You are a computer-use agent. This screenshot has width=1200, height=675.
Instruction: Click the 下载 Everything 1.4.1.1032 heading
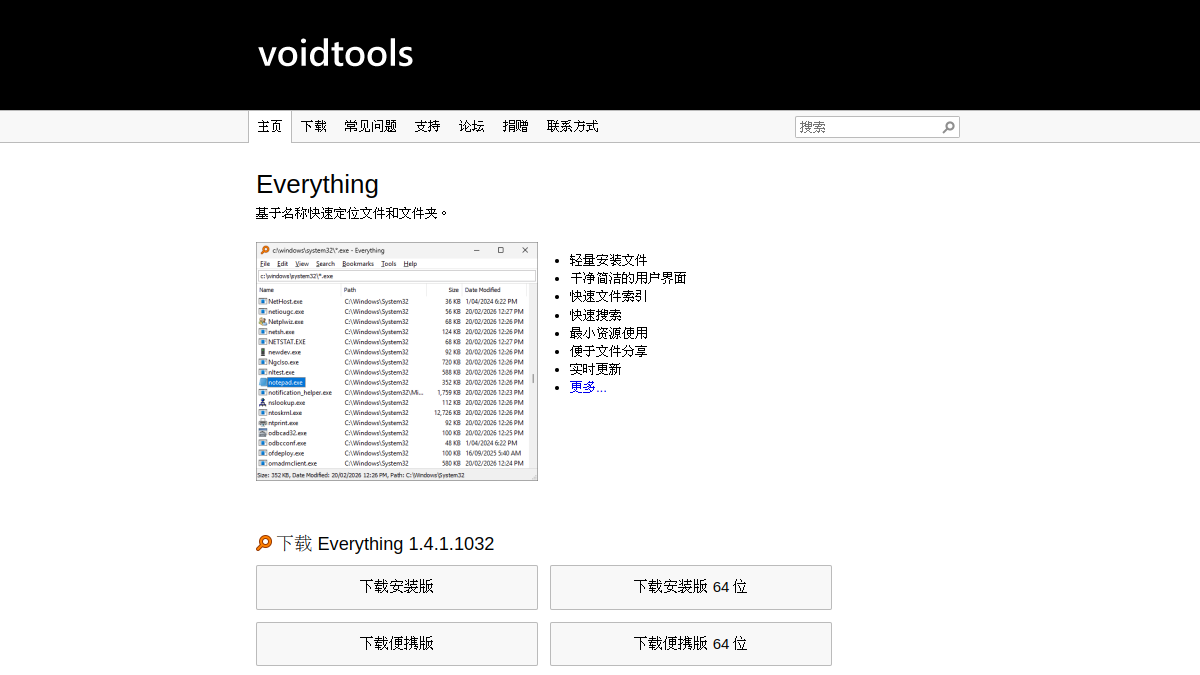tap(386, 544)
